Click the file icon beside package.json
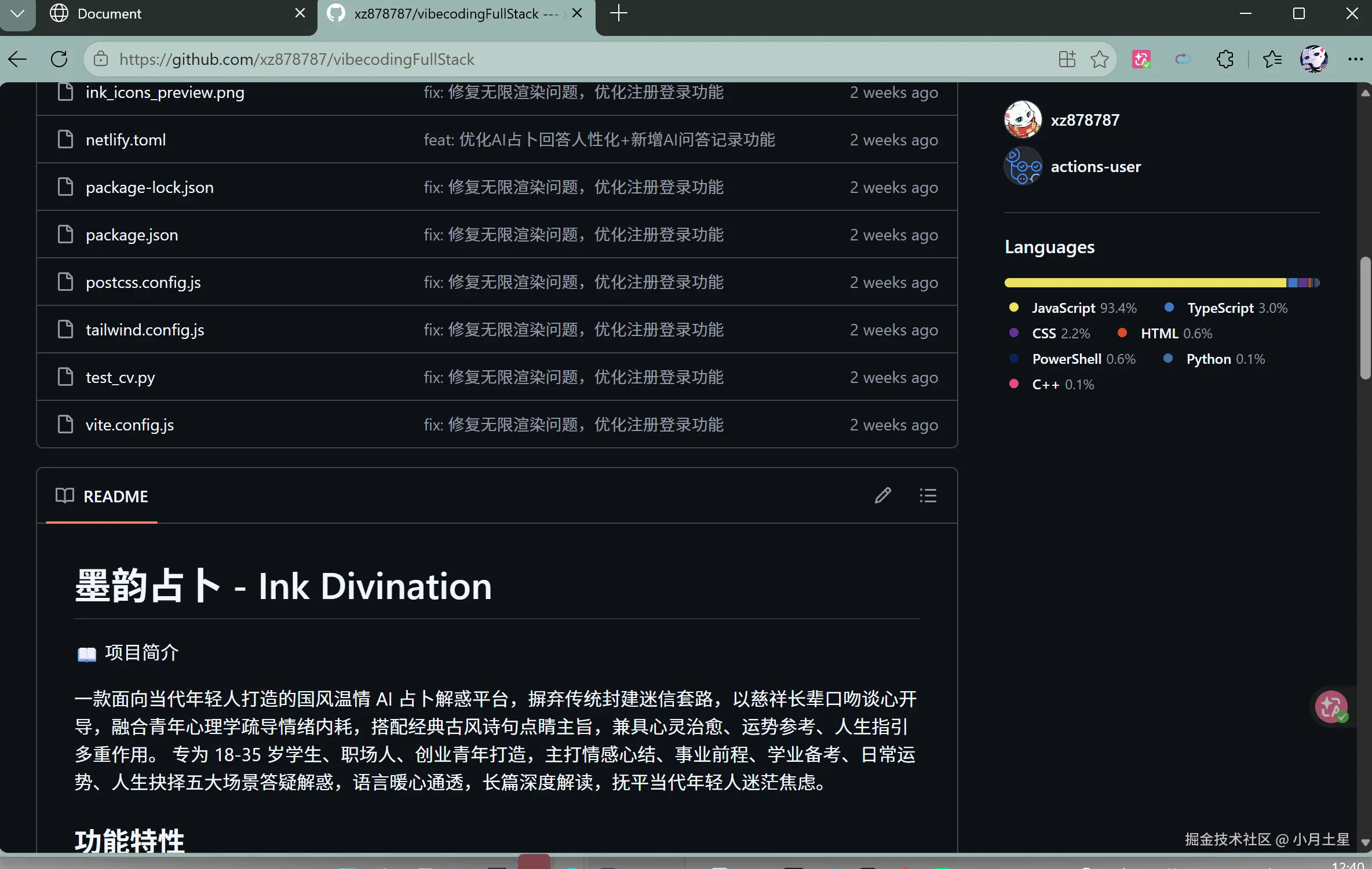 click(x=65, y=234)
